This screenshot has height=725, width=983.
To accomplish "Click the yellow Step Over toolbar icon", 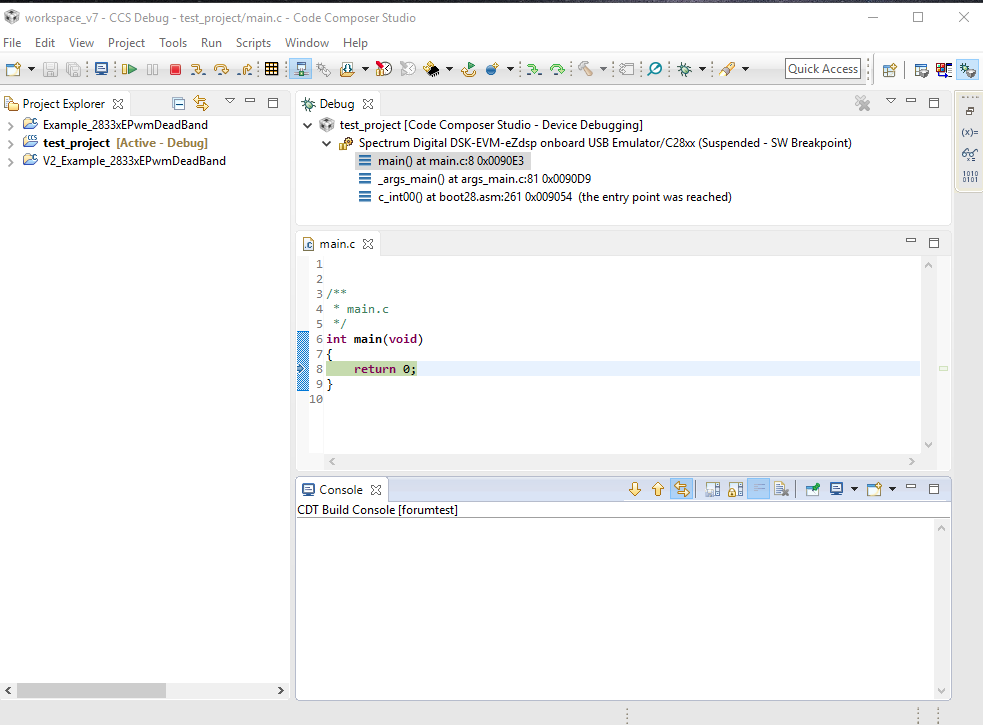I will click(x=221, y=69).
